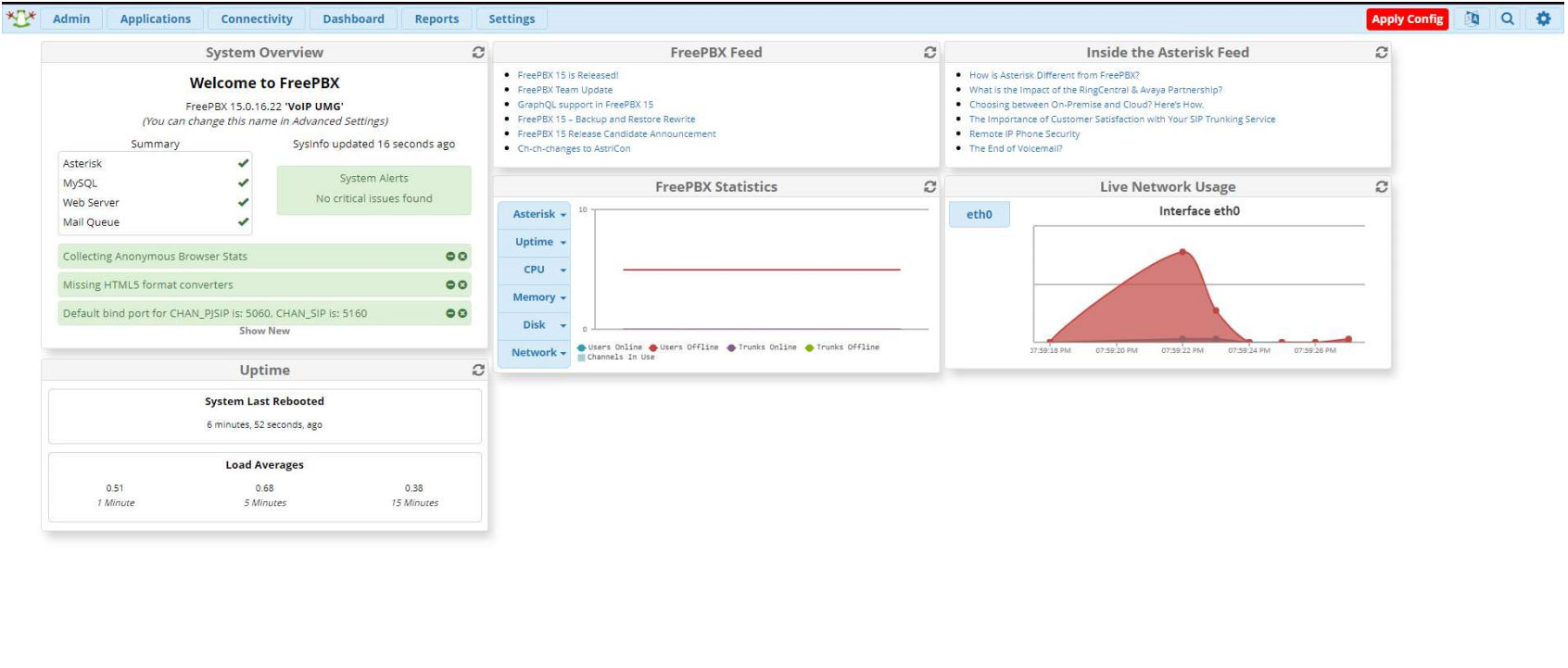Screen dimensions: 1568x668
Task: Open 'FreePBX 15 Release Candidate Announcement' link
Action: pos(616,134)
